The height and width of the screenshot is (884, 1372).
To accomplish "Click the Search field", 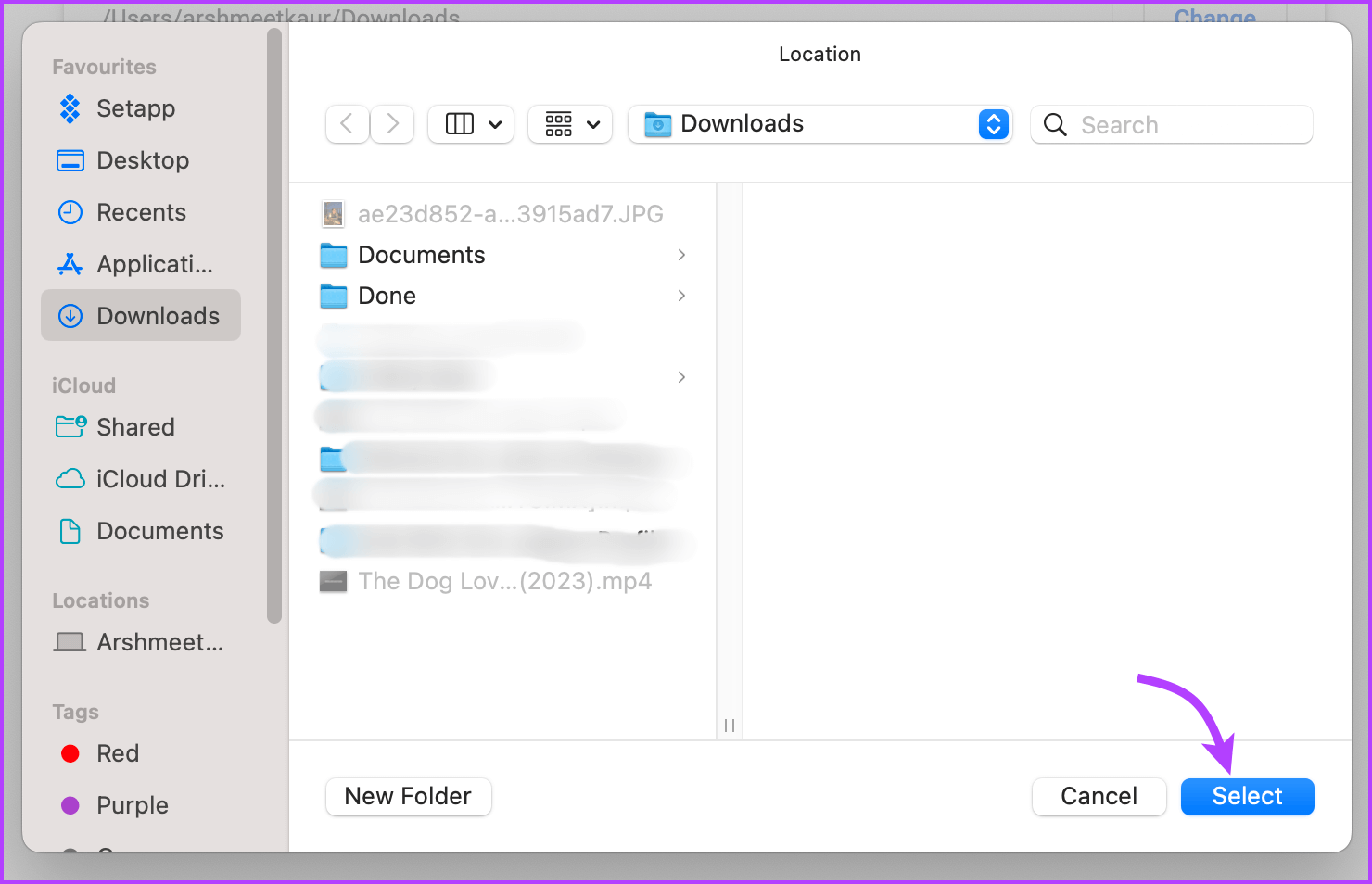I will pos(1172,124).
